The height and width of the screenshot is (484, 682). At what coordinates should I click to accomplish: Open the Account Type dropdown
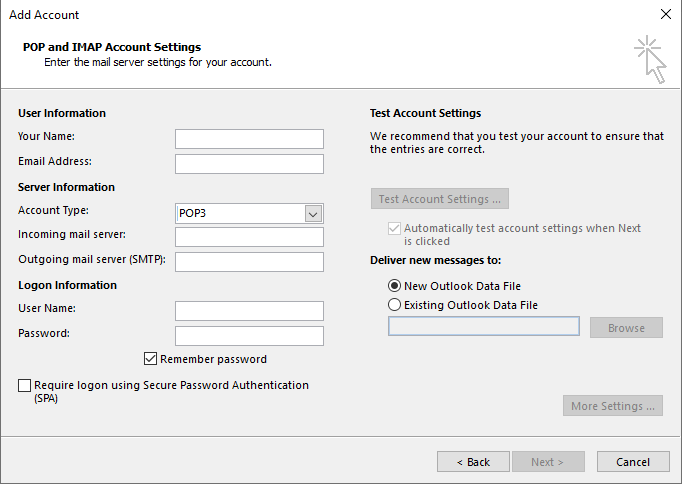(x=313, y=213)
